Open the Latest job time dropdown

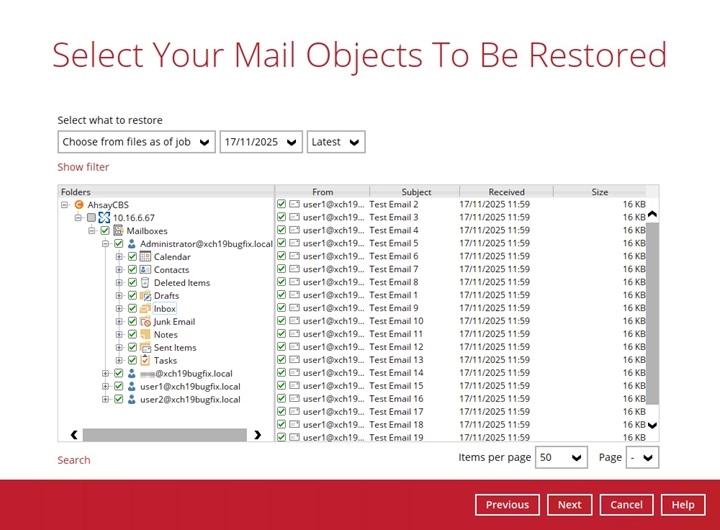pyautogui.click(x=336, y=142)
